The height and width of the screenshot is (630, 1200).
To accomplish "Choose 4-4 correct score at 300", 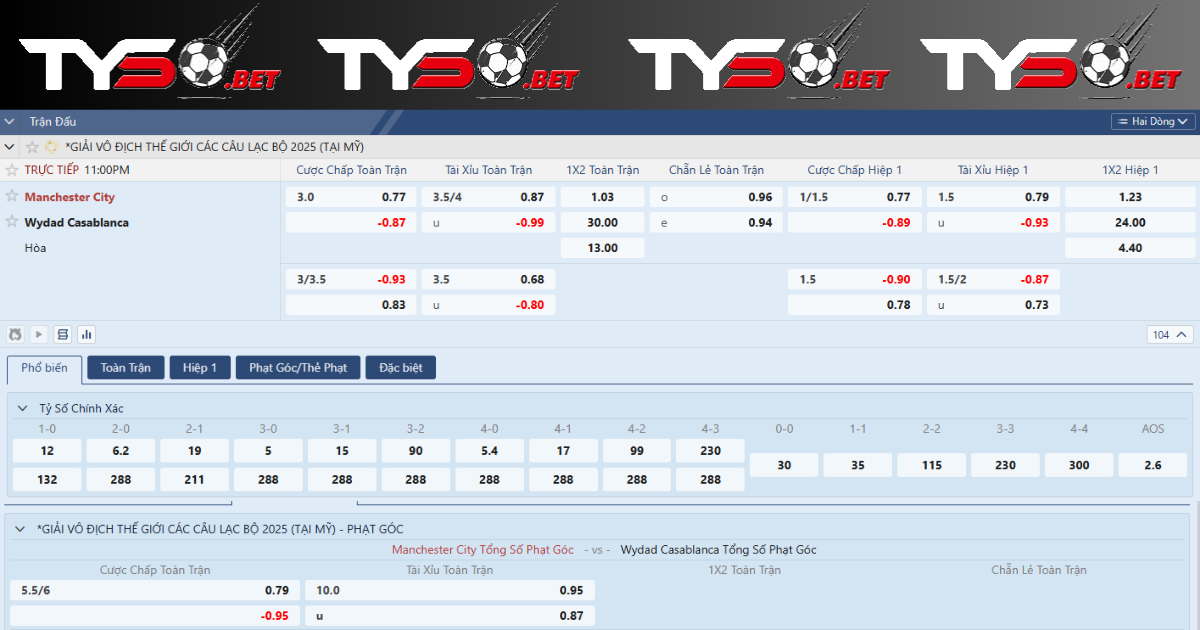I will [1079, 465].
